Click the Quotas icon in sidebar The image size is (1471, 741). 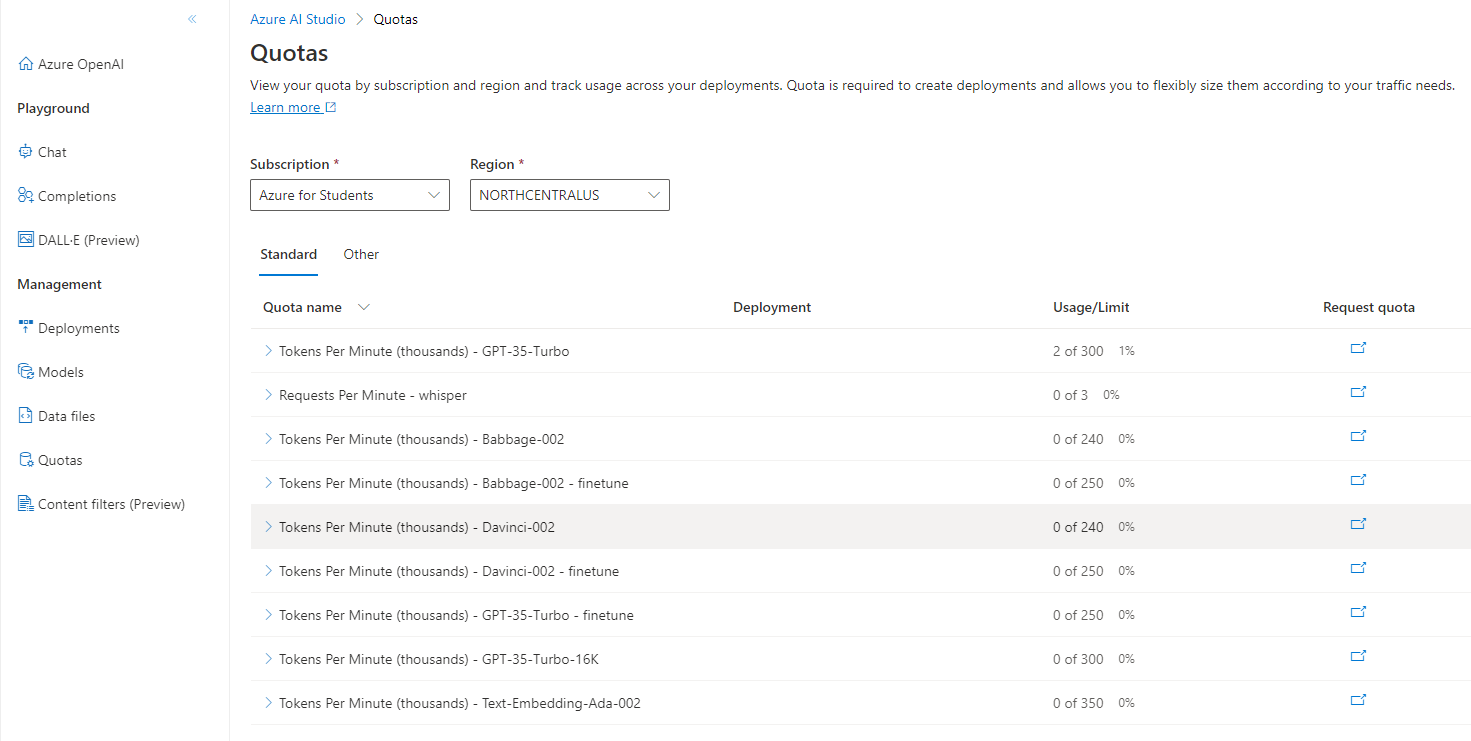click(x=26, y=460)
